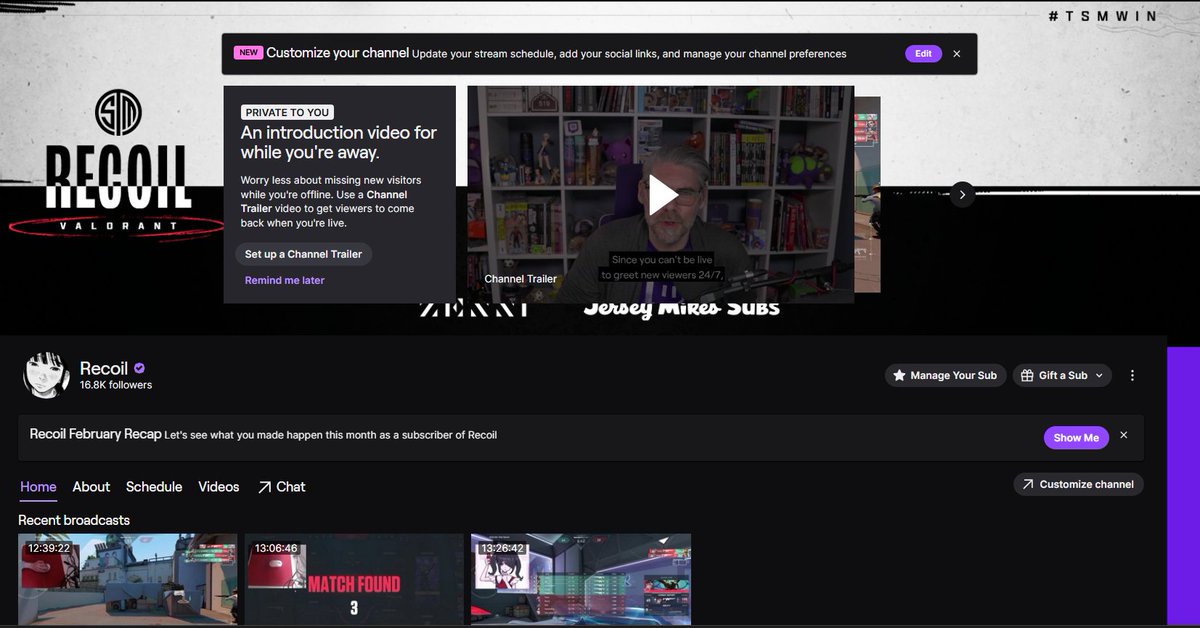Pop out the Chat tab

click(281, 487)
